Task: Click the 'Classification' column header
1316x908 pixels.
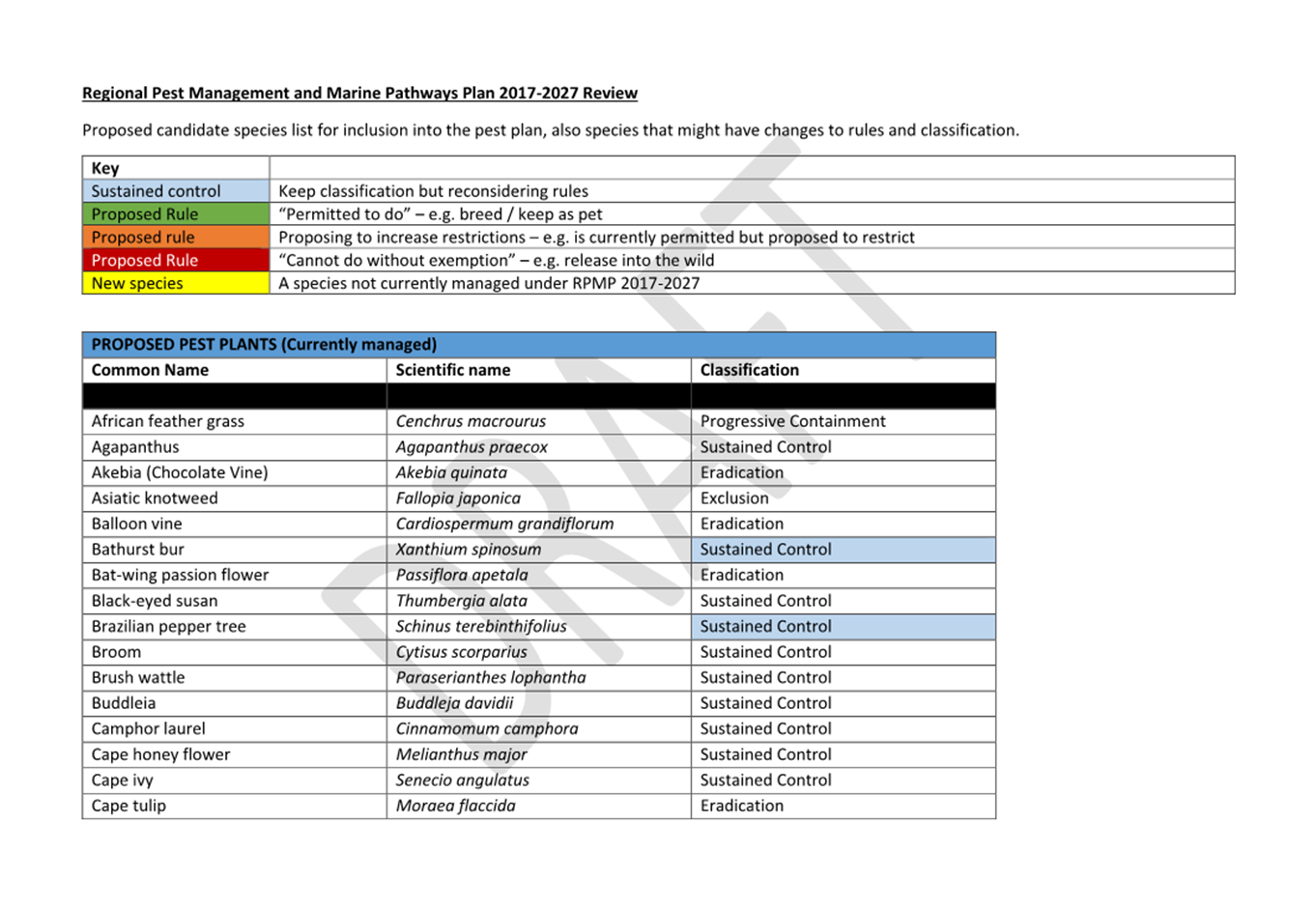Action: [x=844, y=370]
